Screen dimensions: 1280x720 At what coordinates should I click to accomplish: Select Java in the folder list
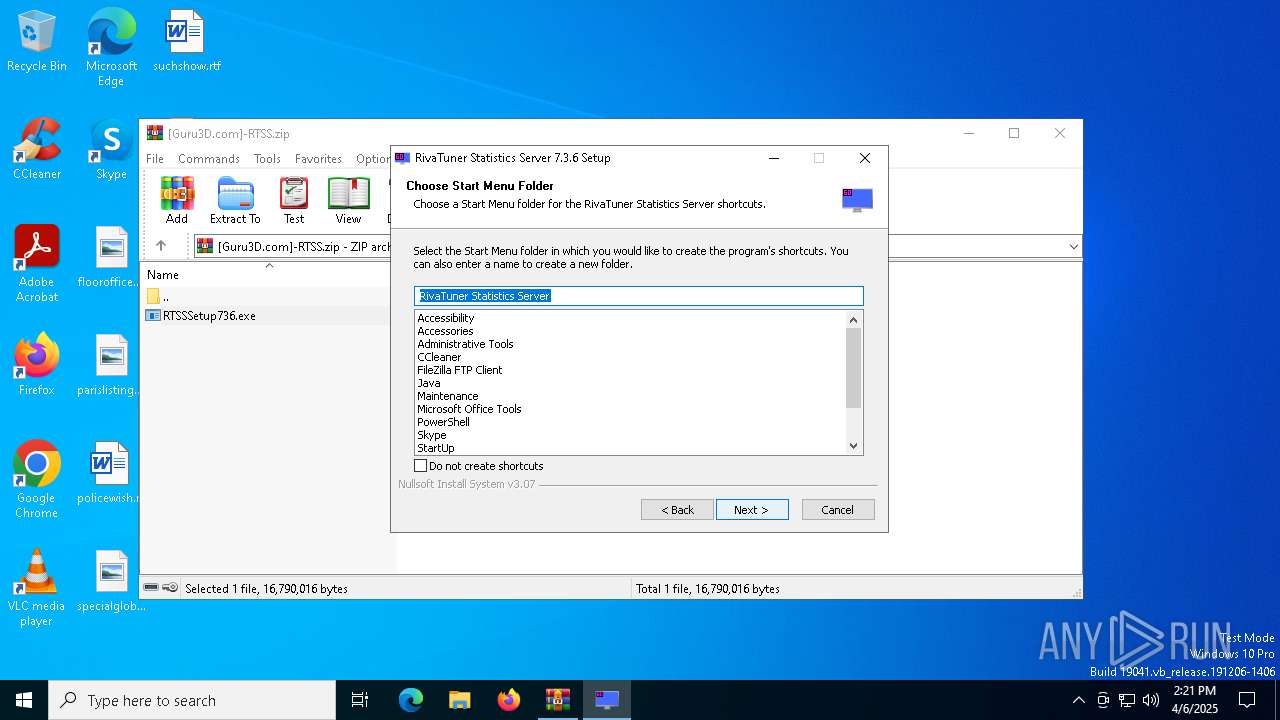[429, 383]
